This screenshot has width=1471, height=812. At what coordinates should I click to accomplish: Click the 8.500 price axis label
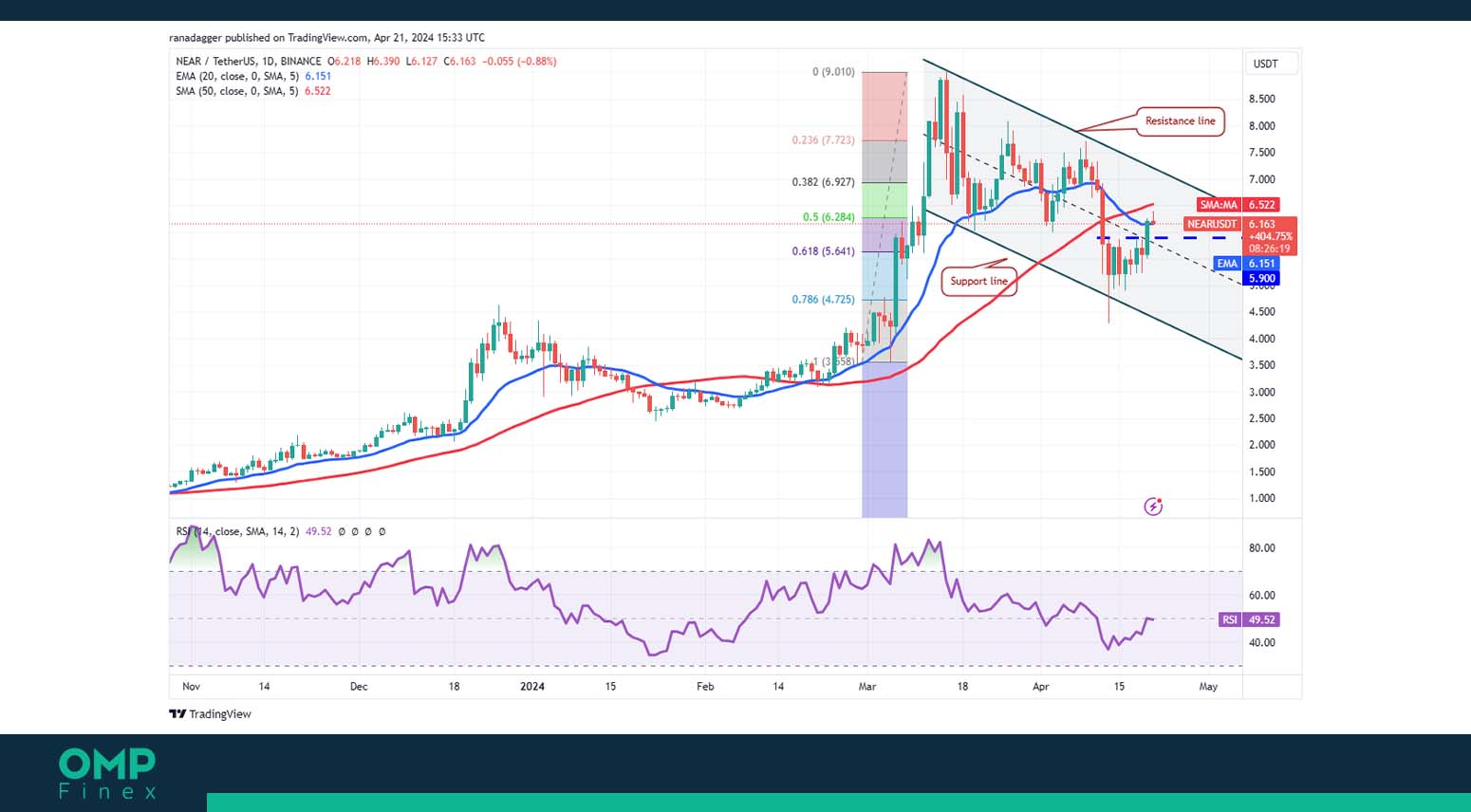pyautogui.click(x=1262, y=100)
